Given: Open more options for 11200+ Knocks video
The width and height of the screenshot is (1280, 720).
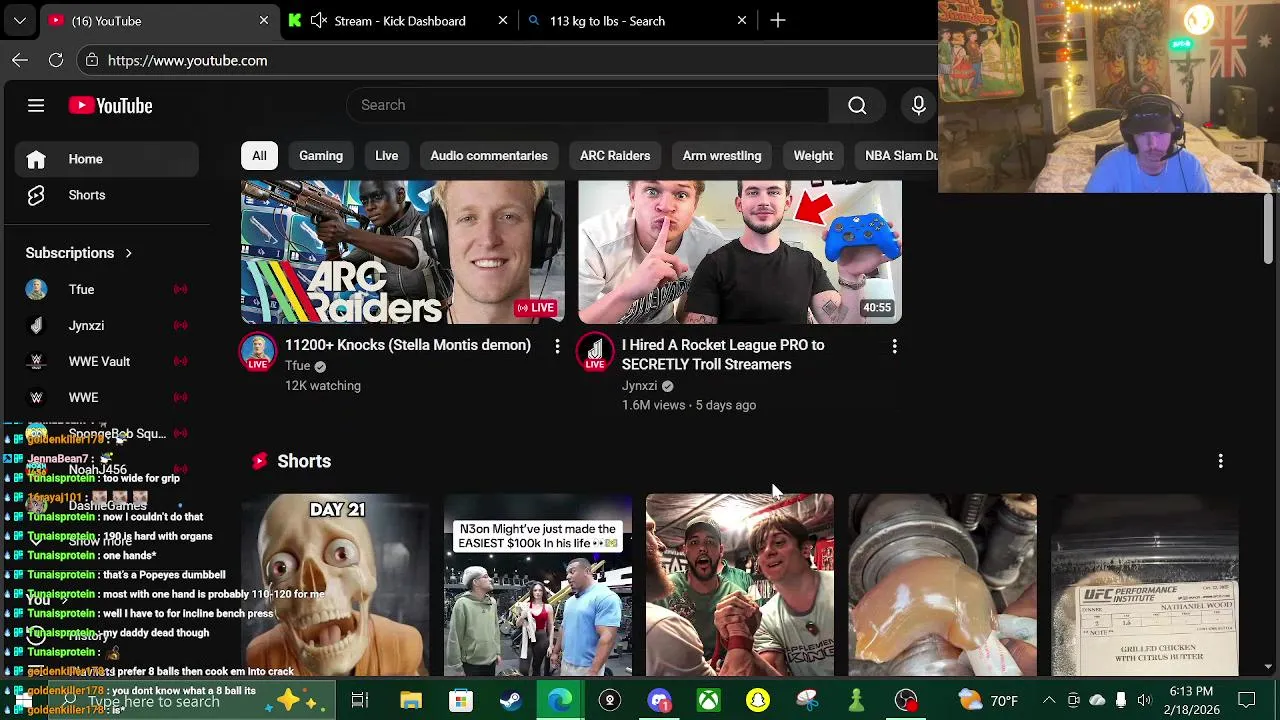Looking at the screenshot, I should 557,346.
